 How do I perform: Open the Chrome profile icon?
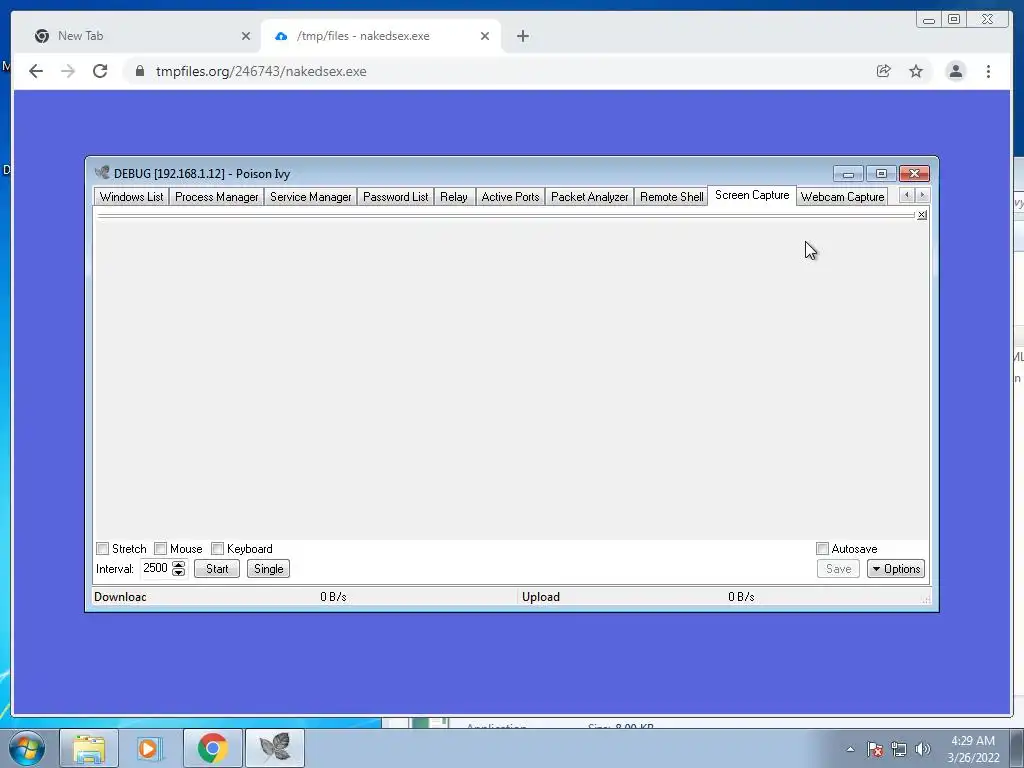tap(955, 71)
